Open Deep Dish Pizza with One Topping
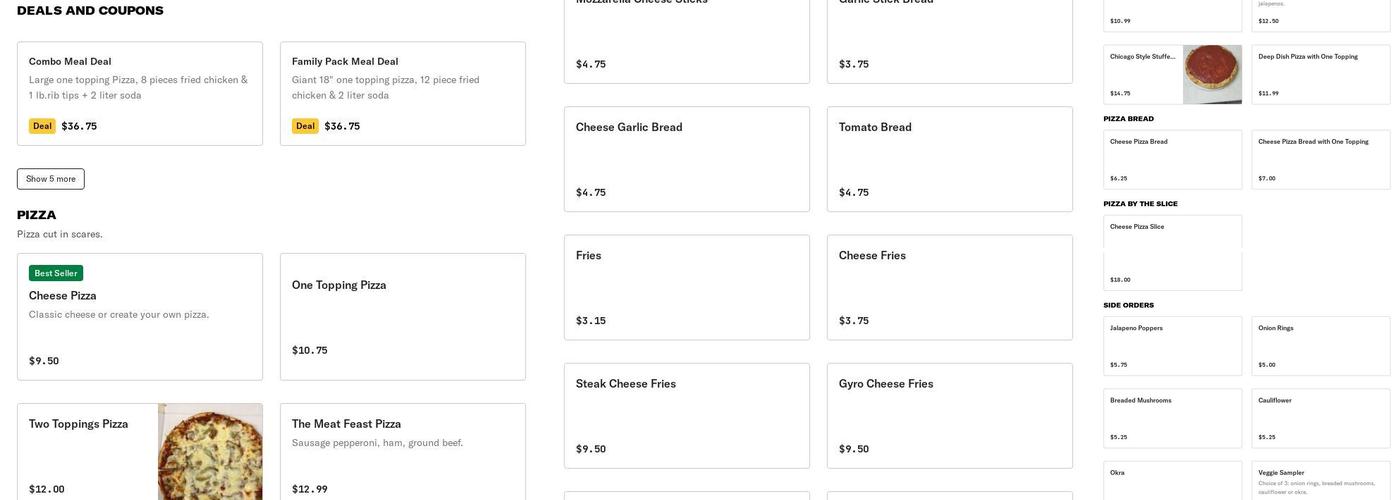This screenshot has height=500, width=1400. [1323, 74]
